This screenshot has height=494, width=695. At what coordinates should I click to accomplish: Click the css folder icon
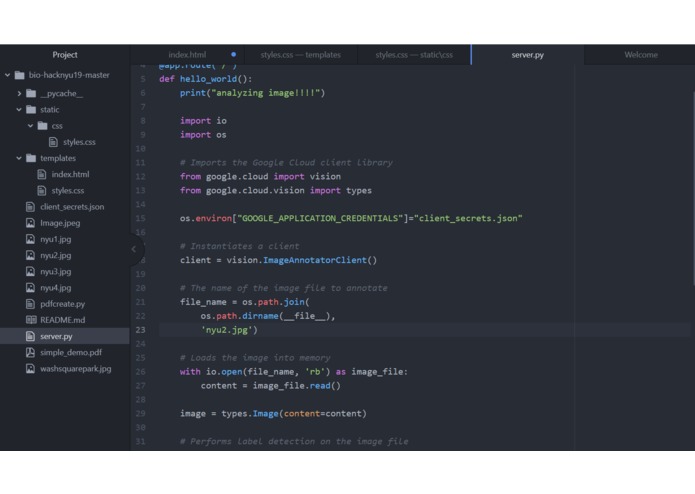click(x=42, y=126)
